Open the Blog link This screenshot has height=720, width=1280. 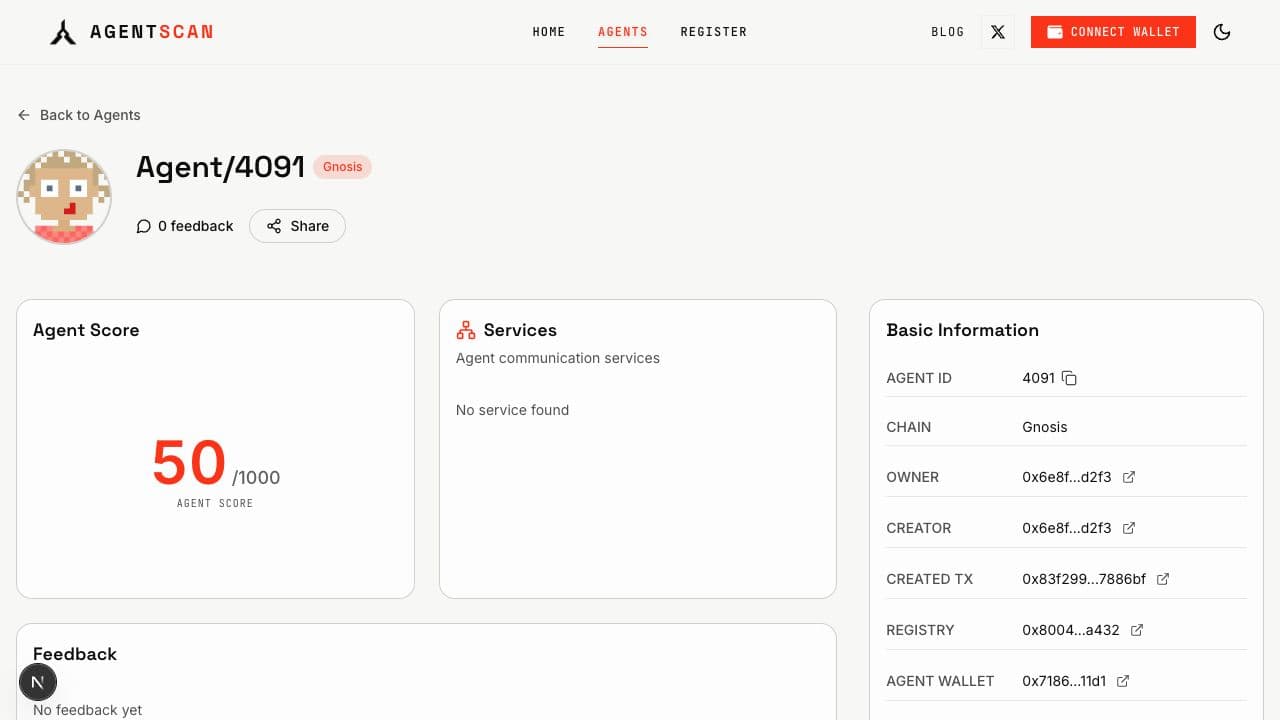948,32
